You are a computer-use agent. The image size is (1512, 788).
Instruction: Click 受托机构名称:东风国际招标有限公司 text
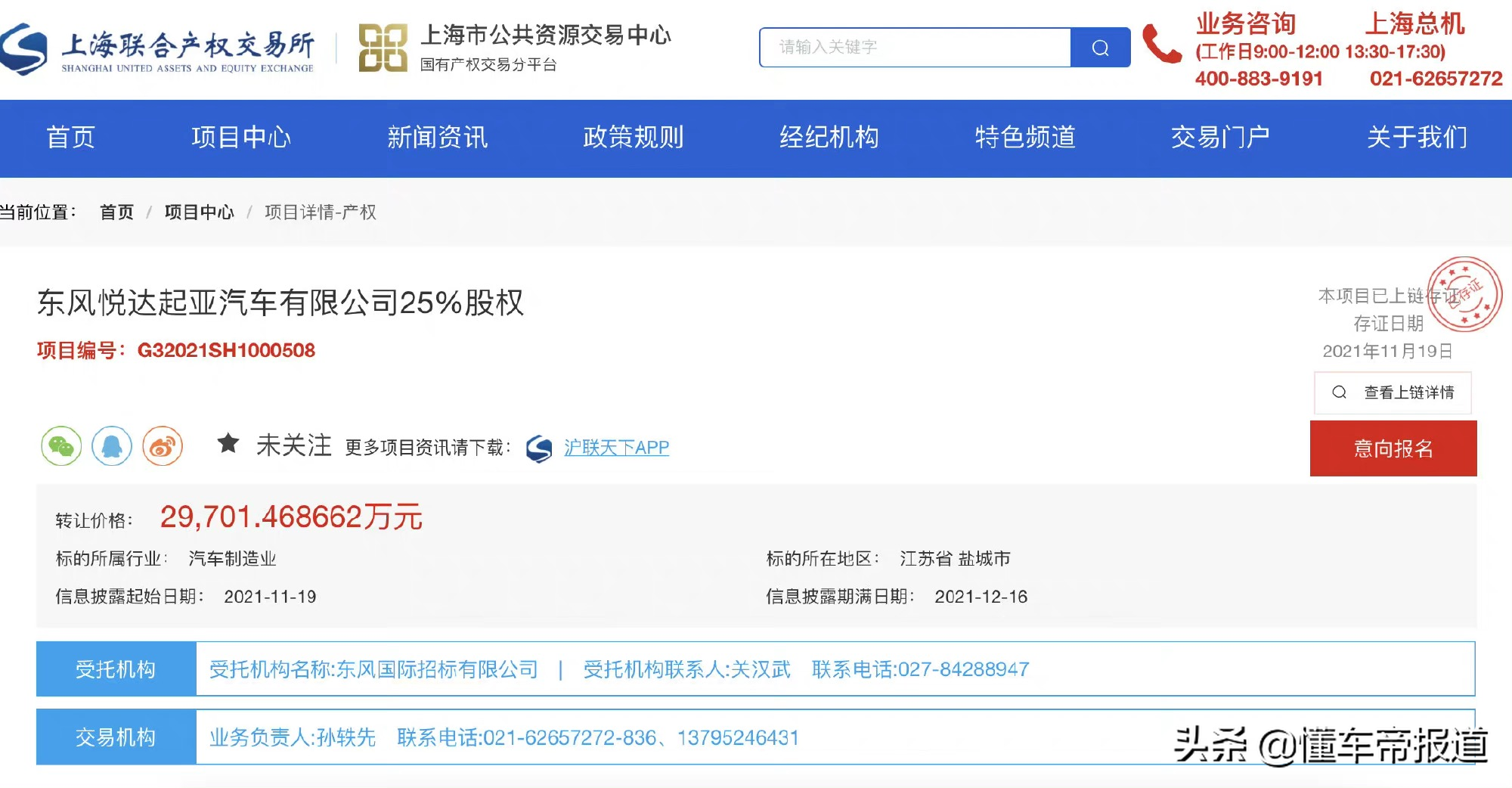373,669
